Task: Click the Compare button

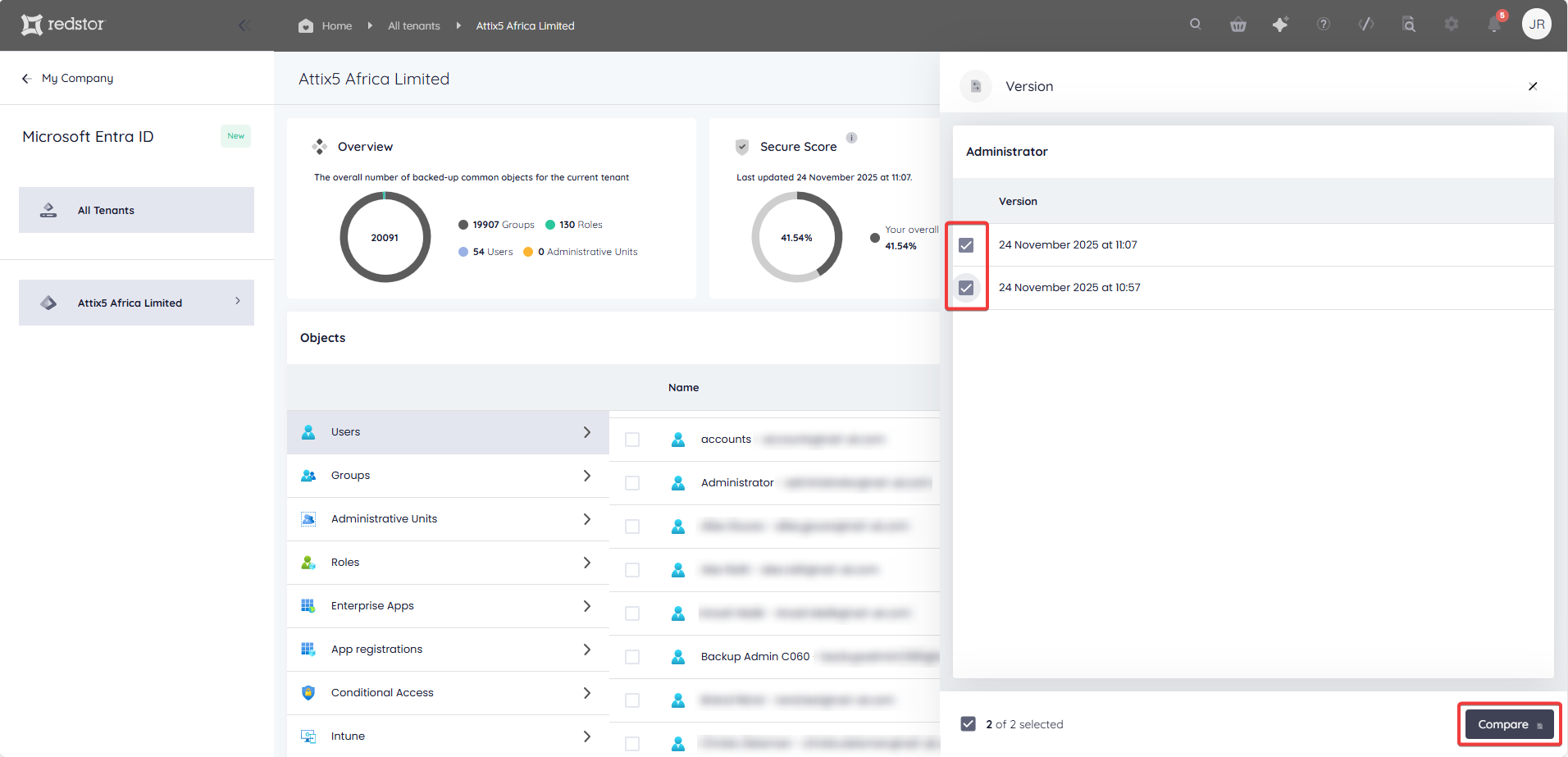Action: 1509,724
